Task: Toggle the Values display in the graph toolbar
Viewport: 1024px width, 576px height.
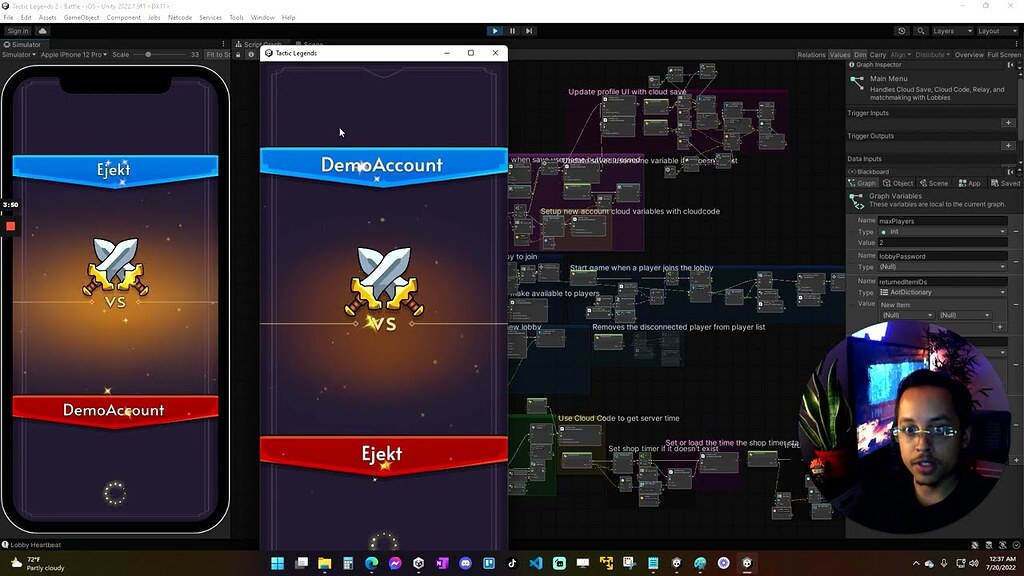Action: click(x=839, y=56)
